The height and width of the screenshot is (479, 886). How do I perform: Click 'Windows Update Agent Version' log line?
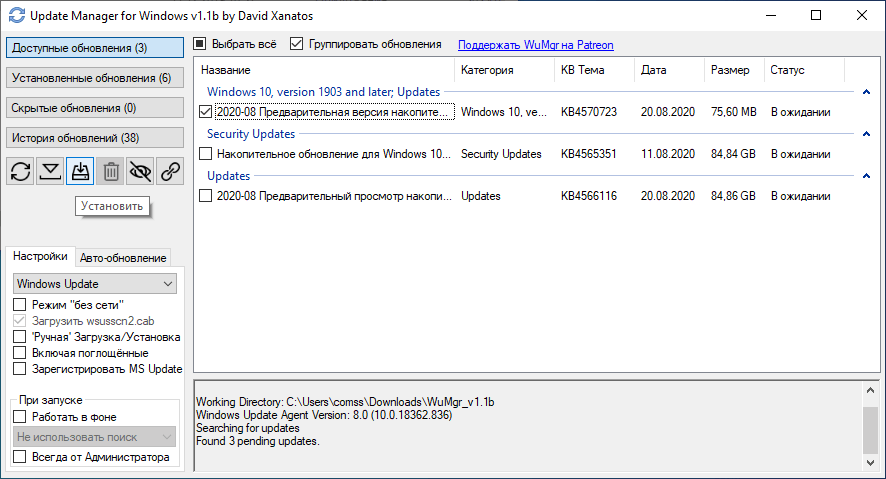[324, 415]
